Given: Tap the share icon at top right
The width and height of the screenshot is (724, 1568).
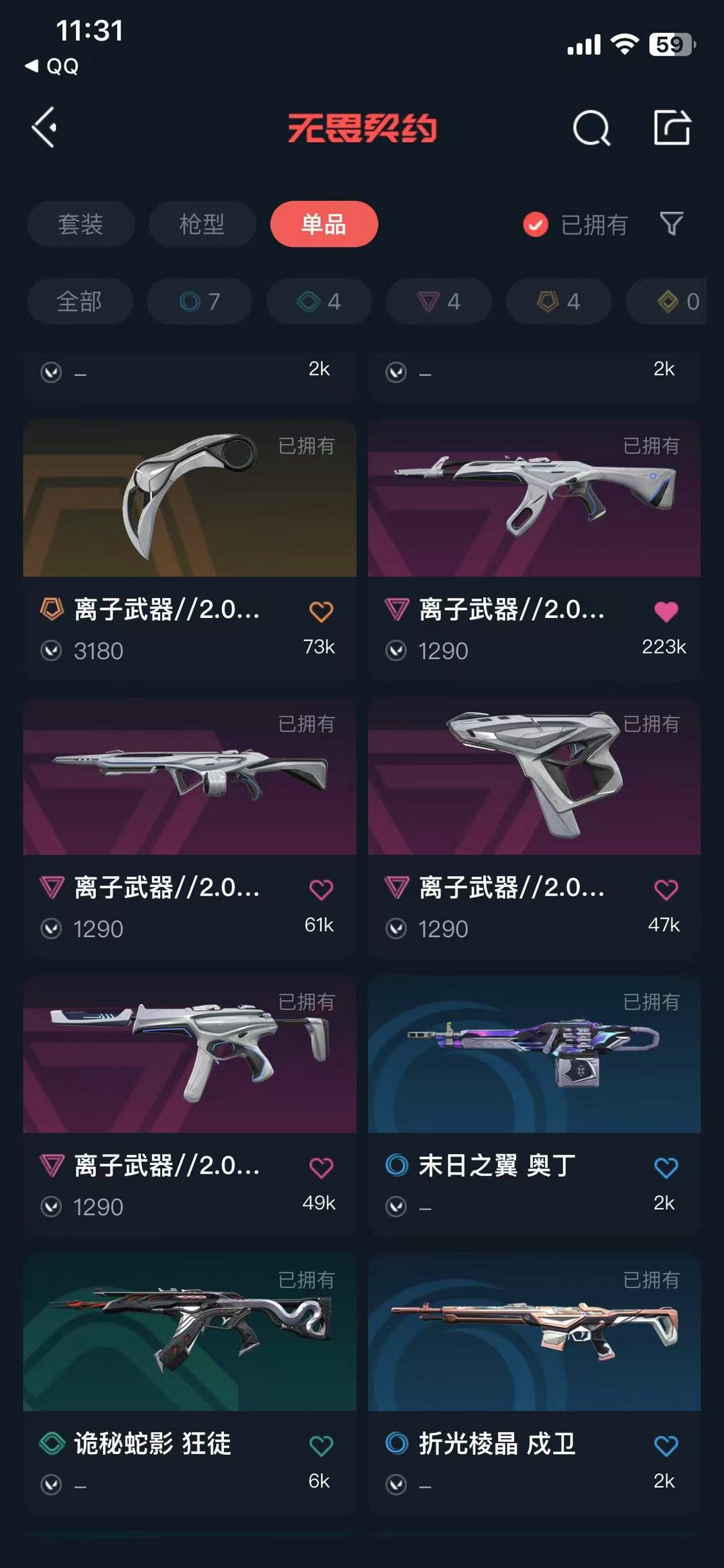Looking at the screenshot, I should point(672,127).
